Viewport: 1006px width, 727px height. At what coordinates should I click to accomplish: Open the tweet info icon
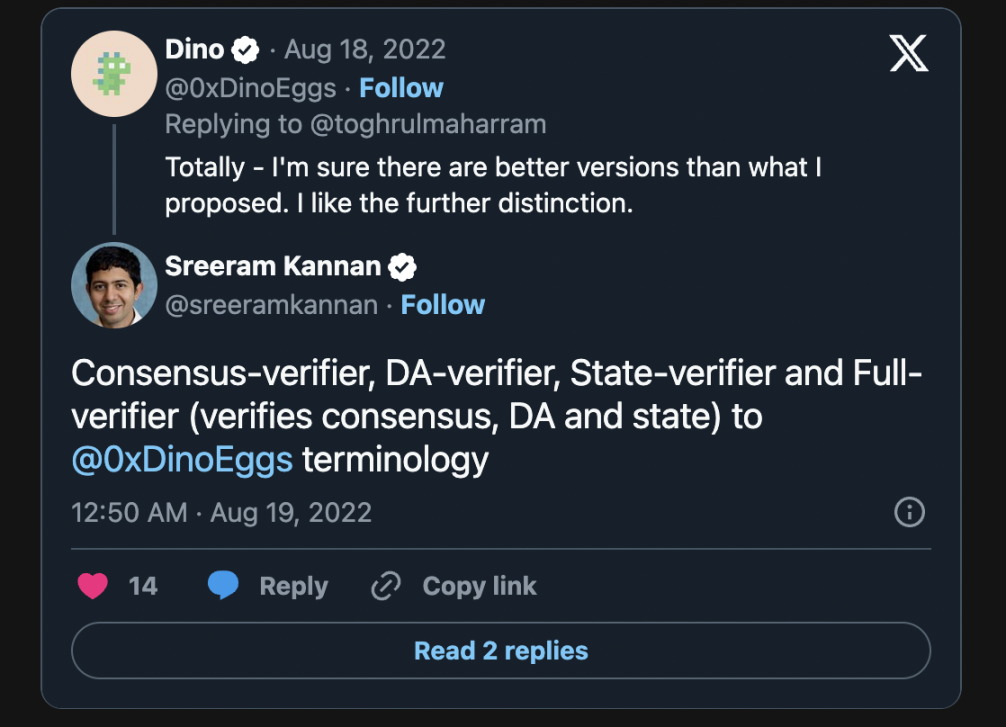pyautogui.click(x=908, y=513)
